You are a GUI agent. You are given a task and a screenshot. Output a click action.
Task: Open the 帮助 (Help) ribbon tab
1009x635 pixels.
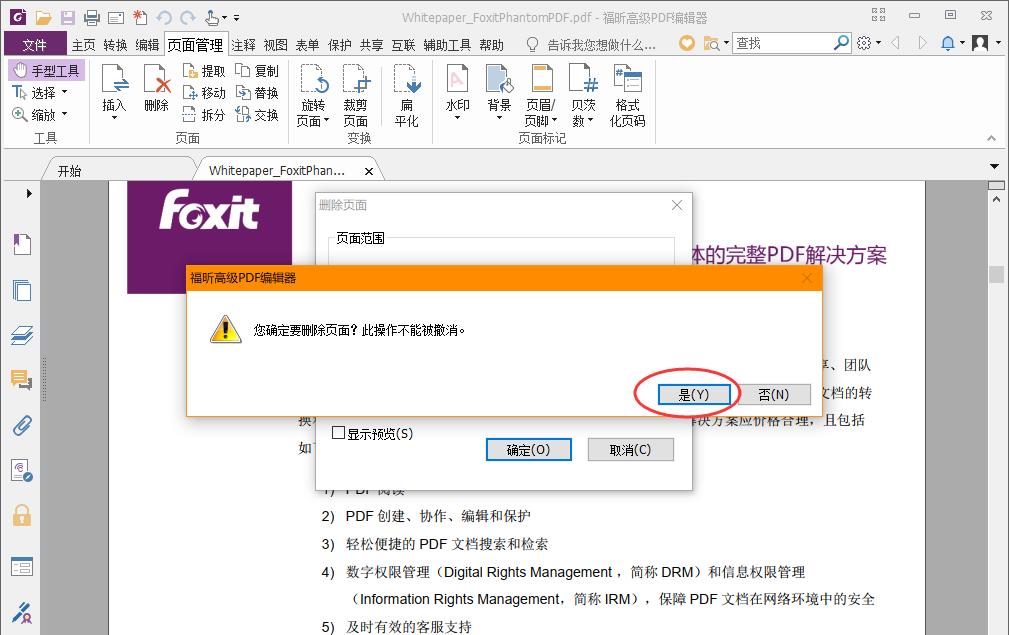coord(492,45)
